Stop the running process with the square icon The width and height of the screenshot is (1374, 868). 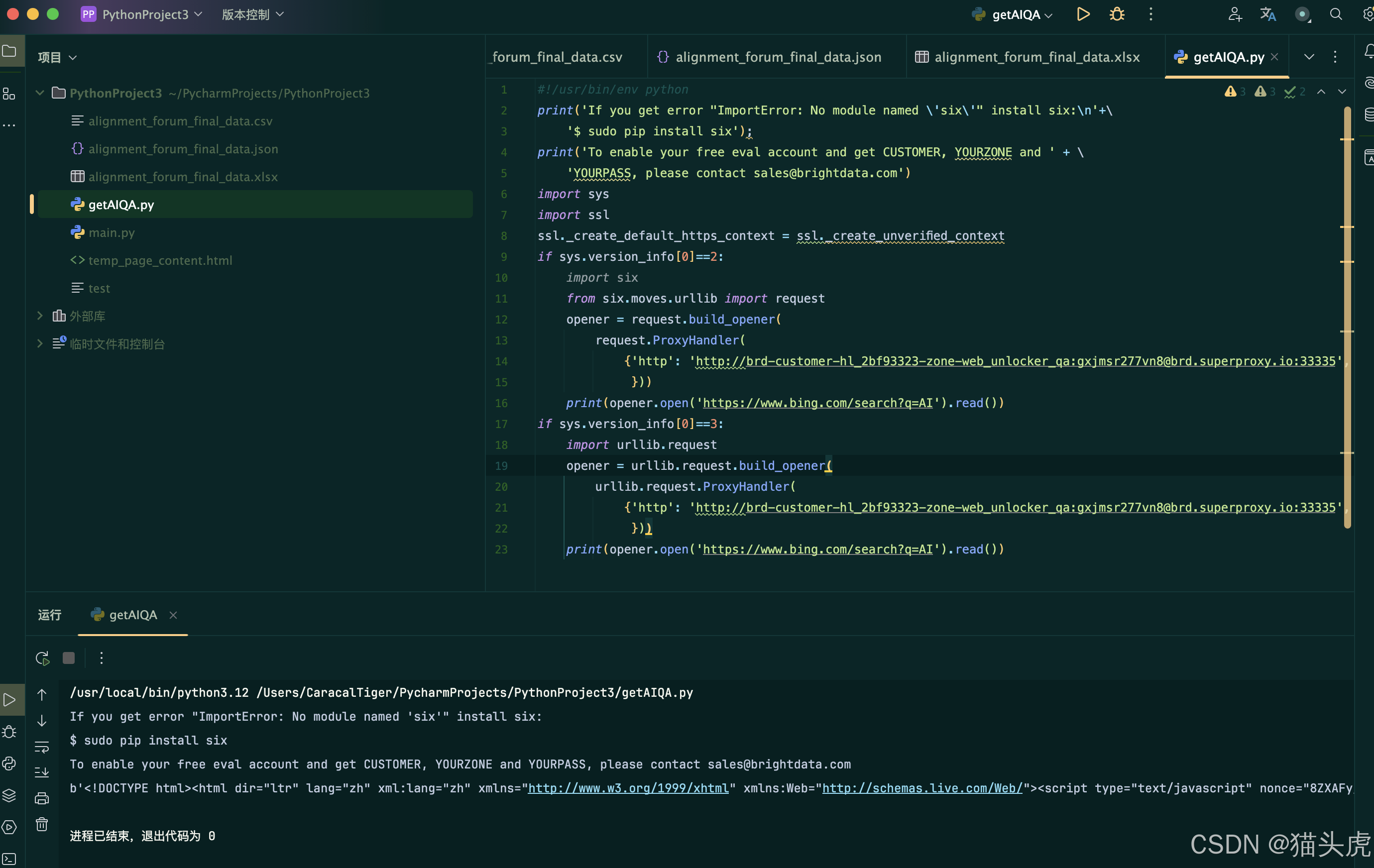(x=69, y=657)
